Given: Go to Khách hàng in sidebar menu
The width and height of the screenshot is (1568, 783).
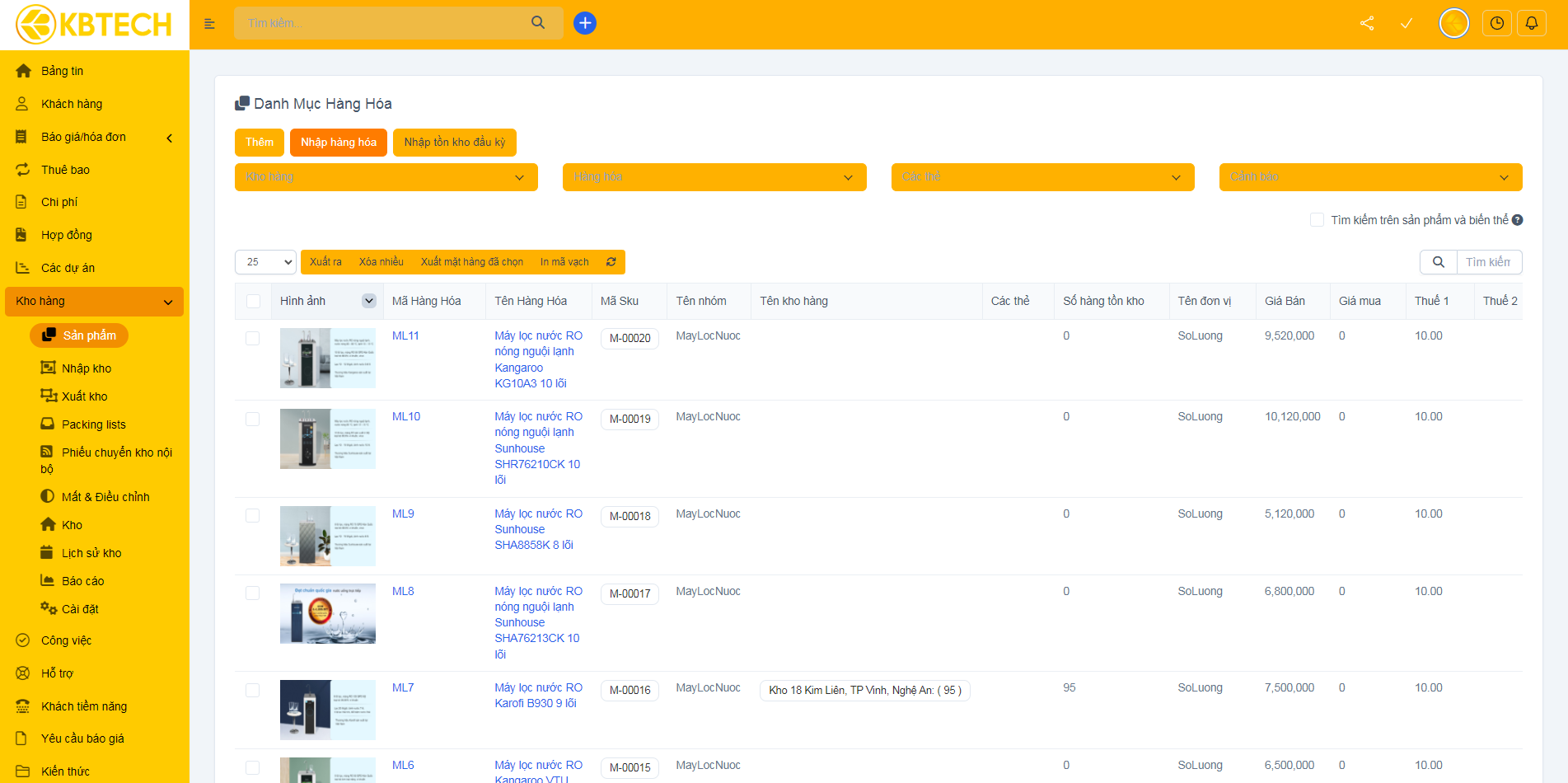Looking at the screenshot, I should pyautogui.click(x=72, y=104).
